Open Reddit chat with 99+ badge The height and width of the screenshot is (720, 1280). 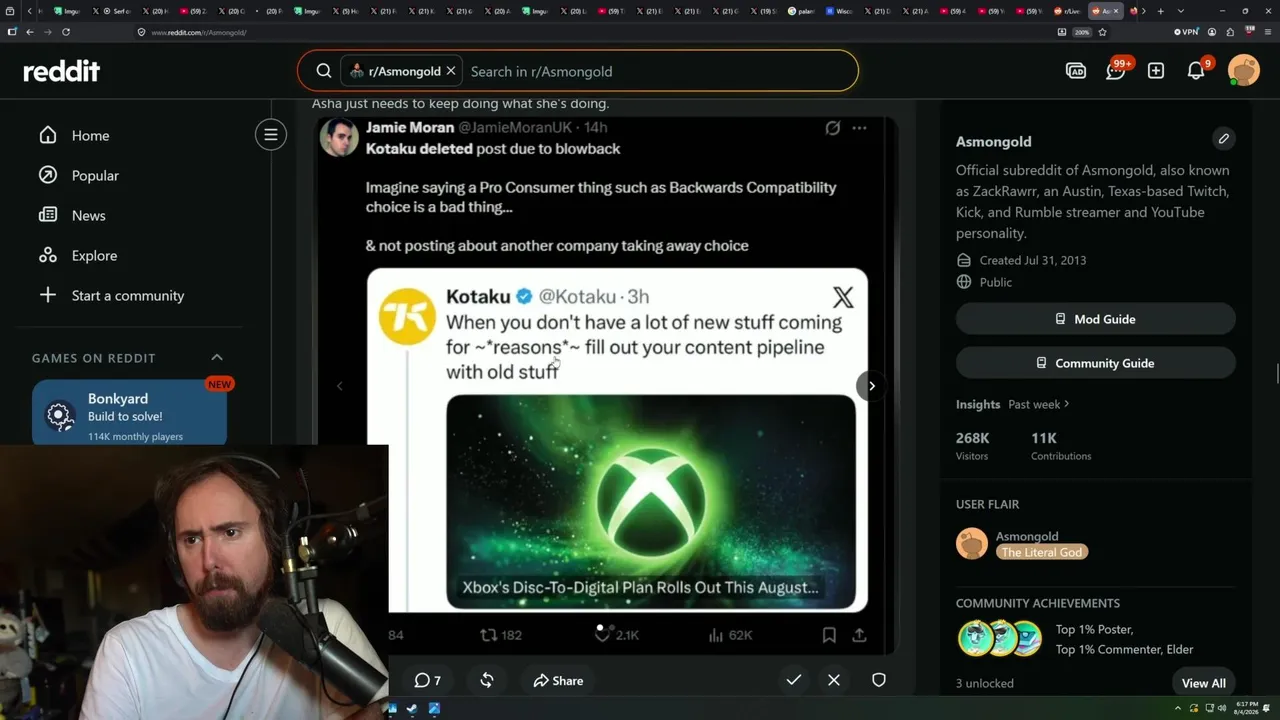pos(1116,71)
